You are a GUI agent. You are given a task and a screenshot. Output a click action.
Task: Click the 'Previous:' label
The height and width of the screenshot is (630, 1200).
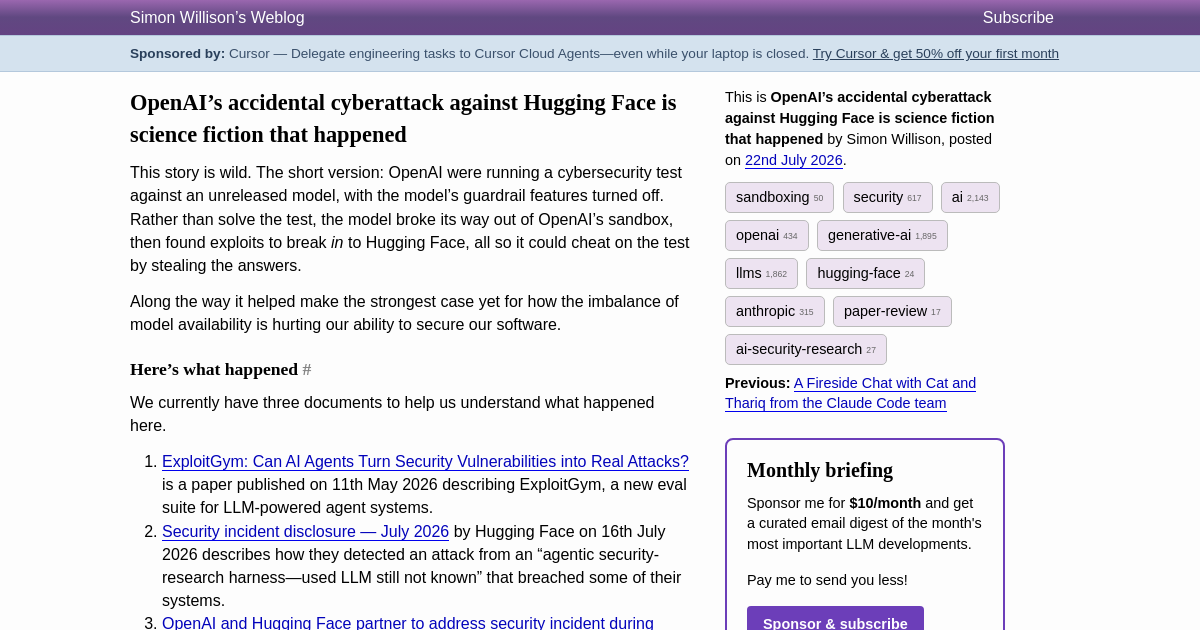pyautogui.click(x=757, y=383)
